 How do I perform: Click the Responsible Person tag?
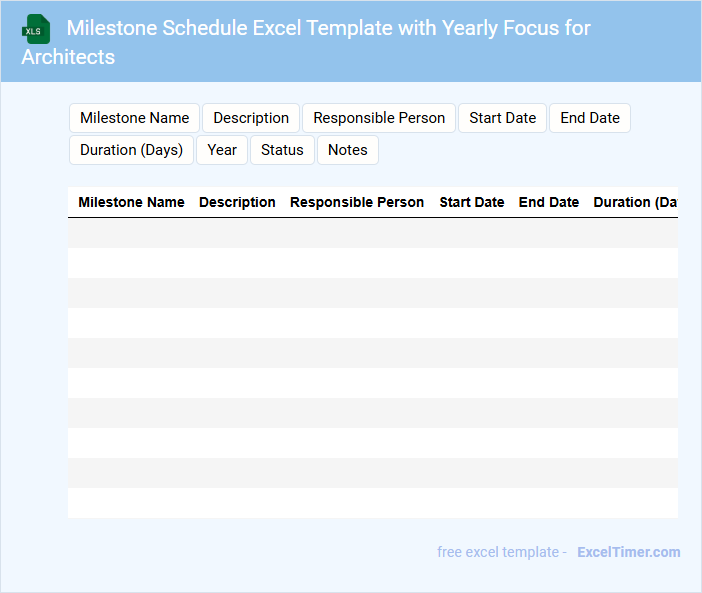click(x=379, y=118)
